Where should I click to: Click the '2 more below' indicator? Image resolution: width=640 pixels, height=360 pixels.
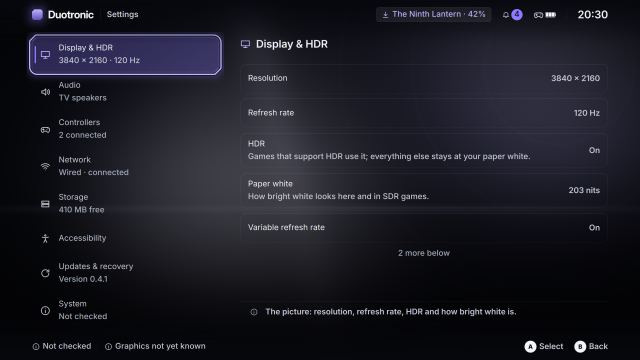[x=424, y=253]
